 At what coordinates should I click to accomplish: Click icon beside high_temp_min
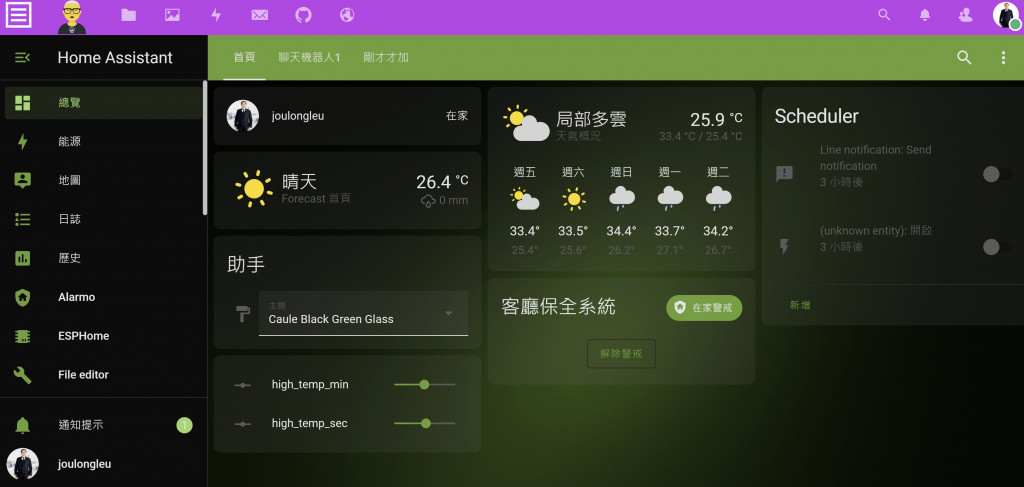pos(242,385)
